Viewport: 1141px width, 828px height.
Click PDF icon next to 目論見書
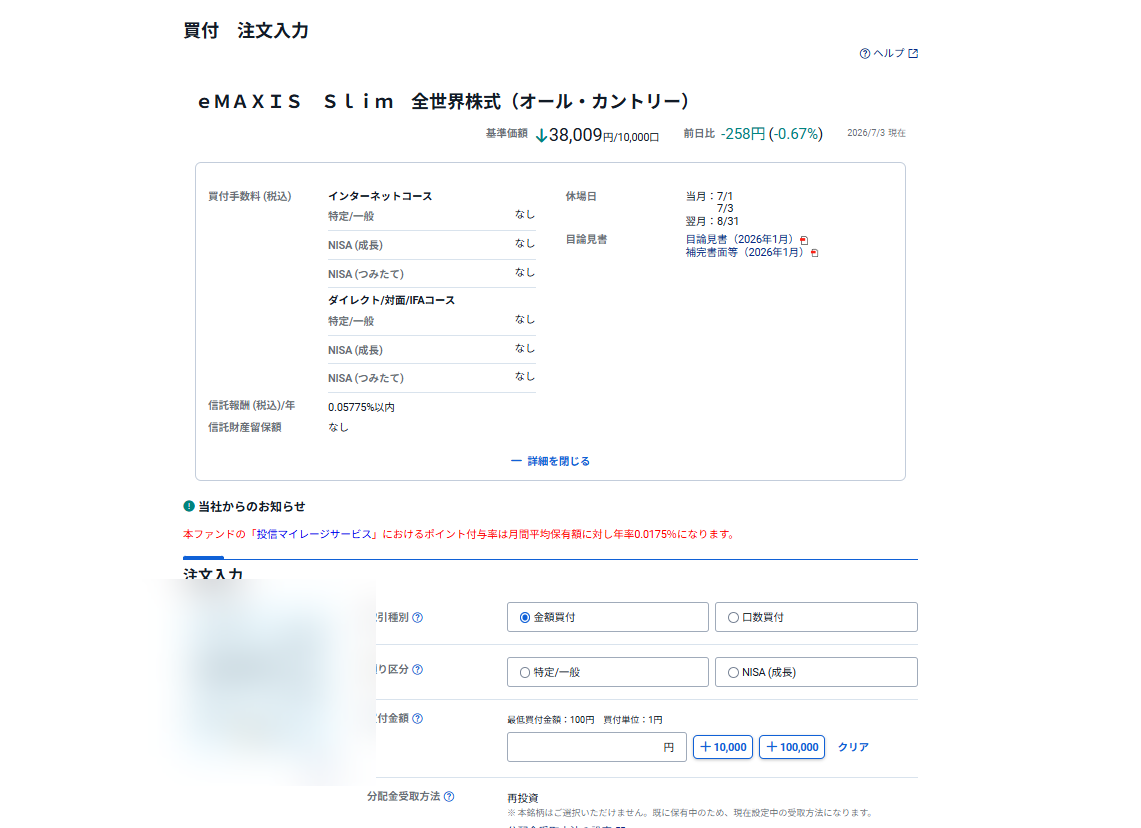[x=804, y=240]
